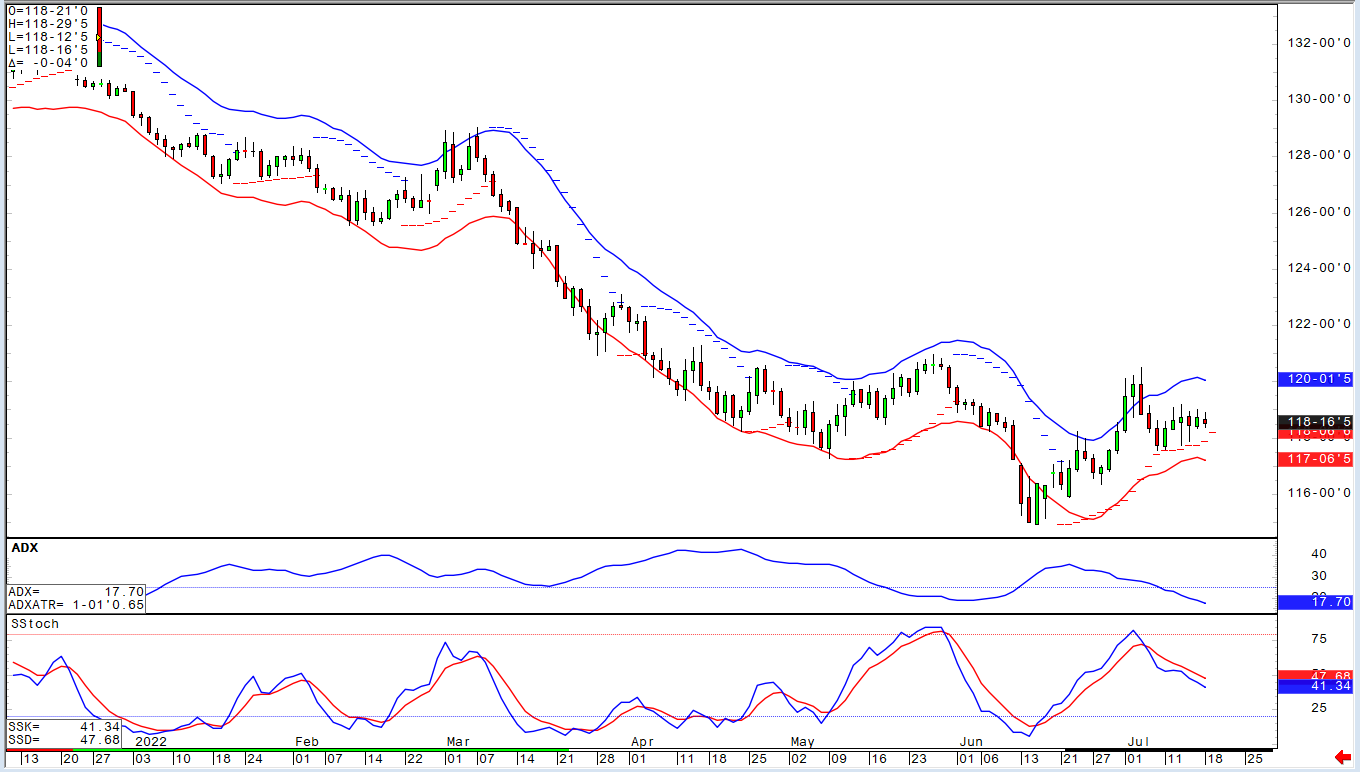The height and width of the screenshot is (772, 1360).
Task: Click the Feb month label on time axis
Action: (x=307, y=741)
